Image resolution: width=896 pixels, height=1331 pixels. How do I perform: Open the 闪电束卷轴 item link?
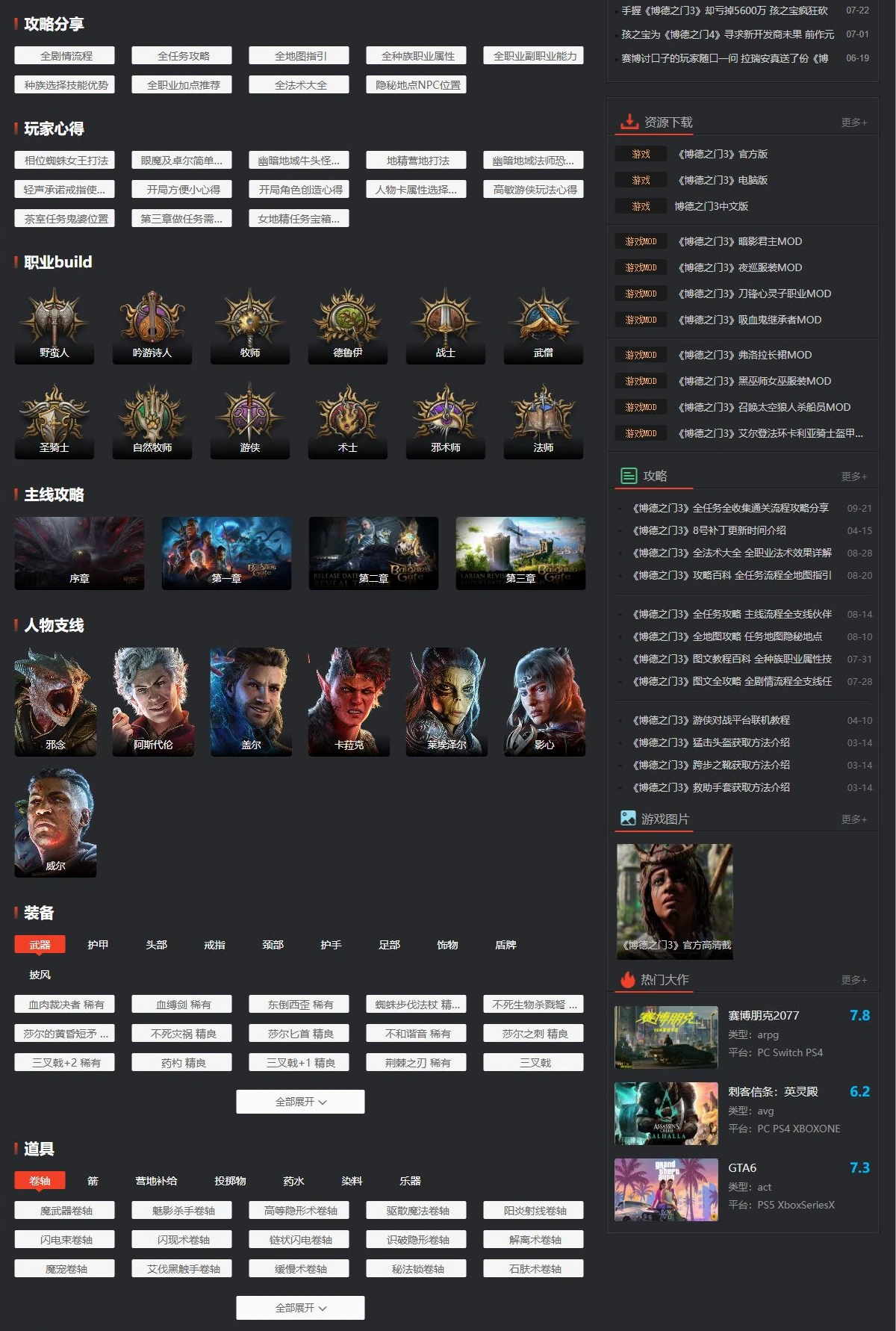[x=66, y=1240]
